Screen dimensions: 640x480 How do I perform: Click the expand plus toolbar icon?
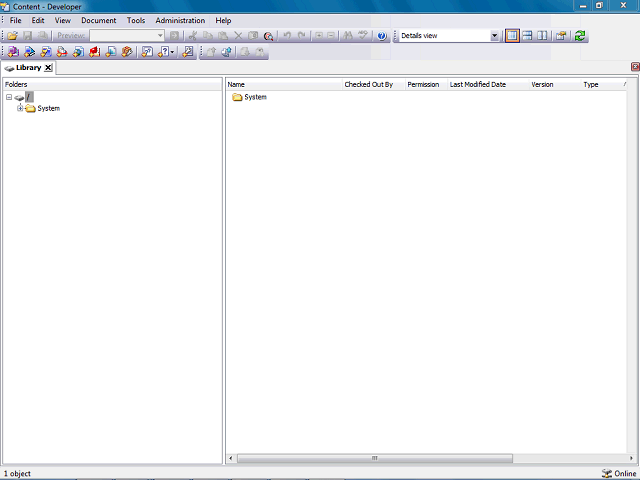319,36
